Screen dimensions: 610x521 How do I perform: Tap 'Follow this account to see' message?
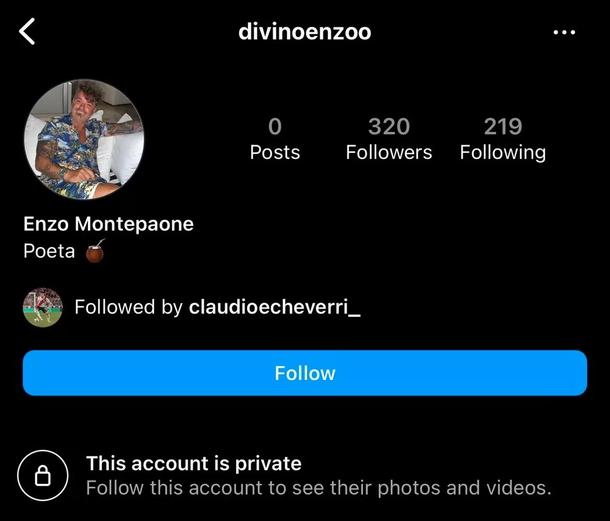click(319, 488)
